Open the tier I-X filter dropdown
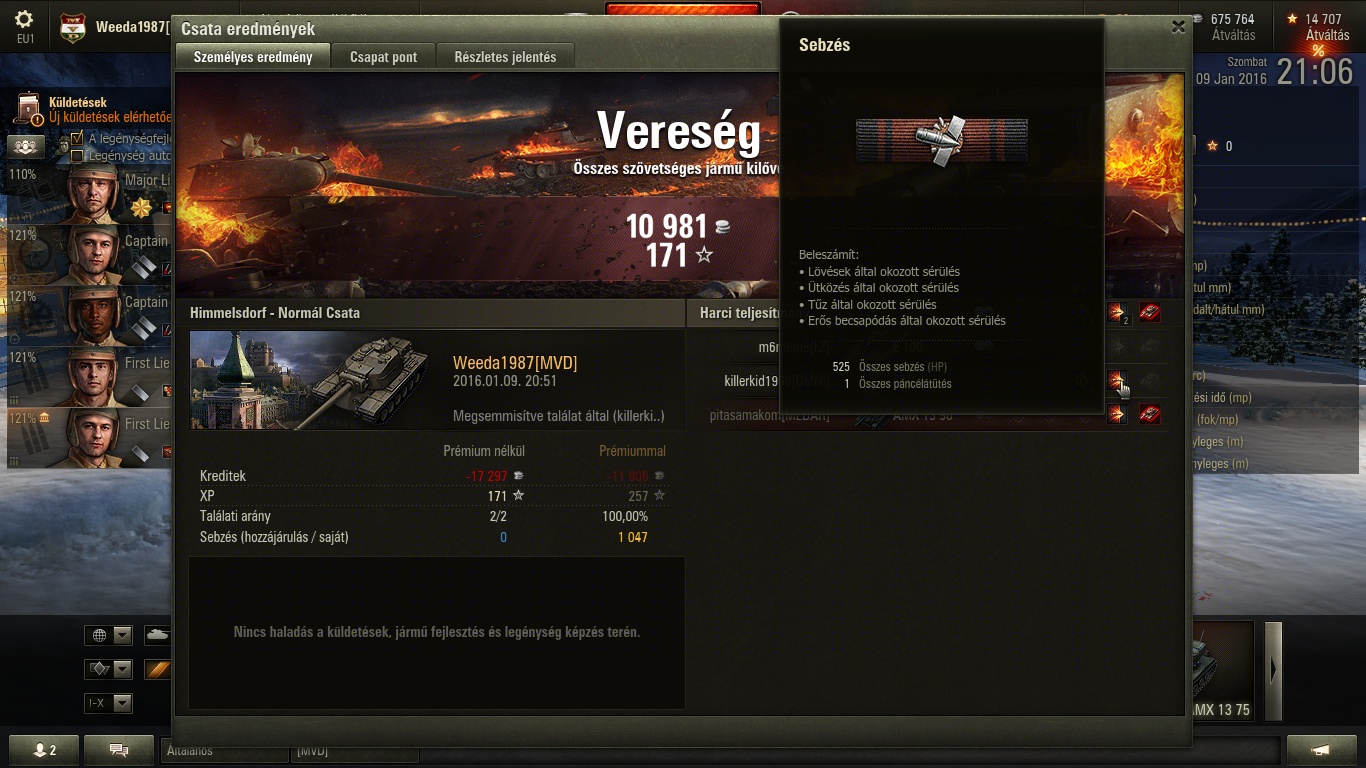Image resolution: width=1366 pixels, height=768 pixels. [x=109, y=703]
